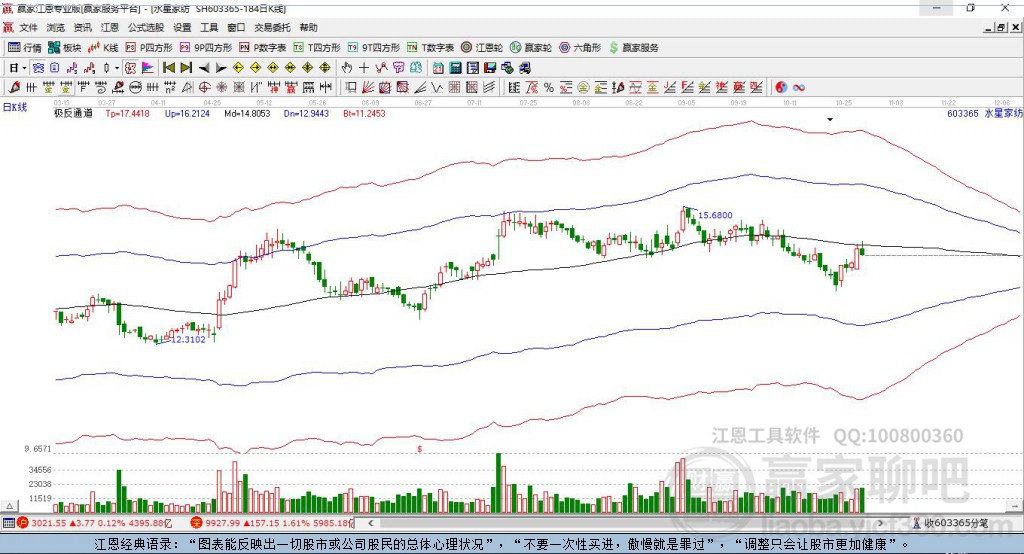Click the Up=16.2124 indicator value
1024x554 pixels.
187,113
